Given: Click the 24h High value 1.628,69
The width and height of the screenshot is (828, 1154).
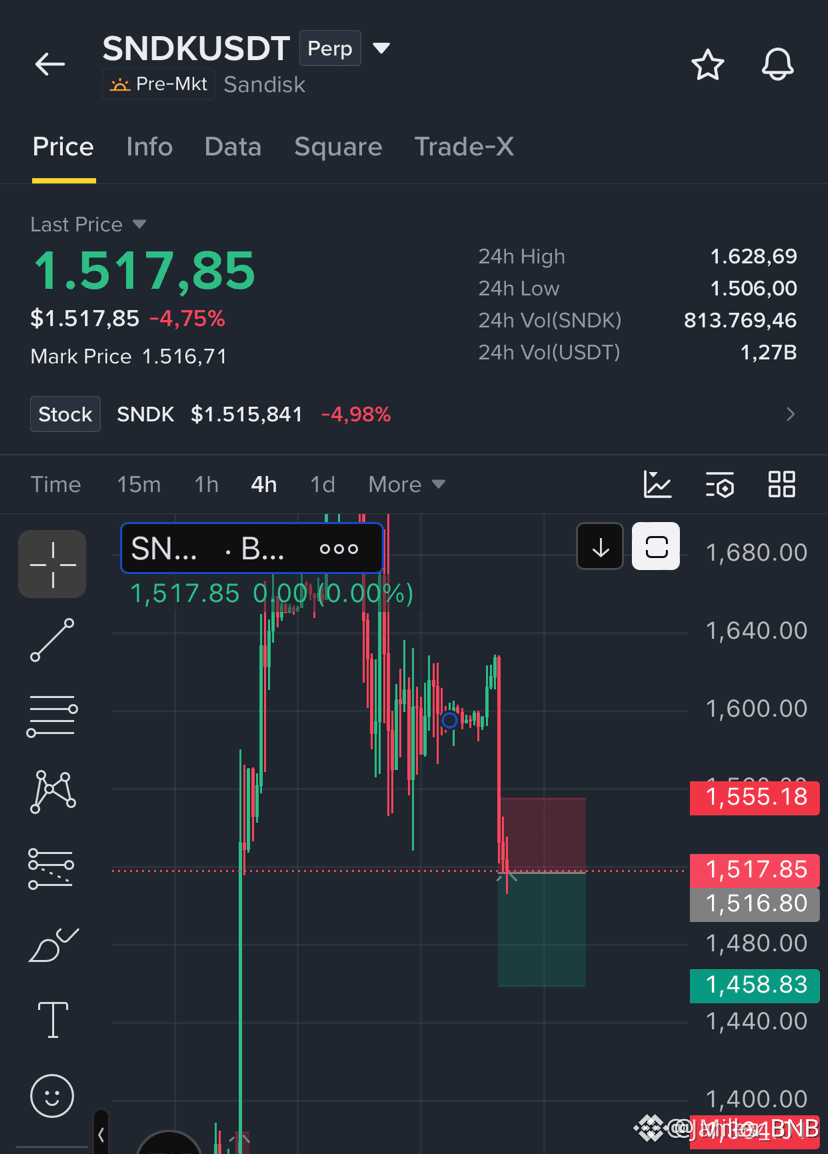Looking at the screenshot, I should click(754, 256).
